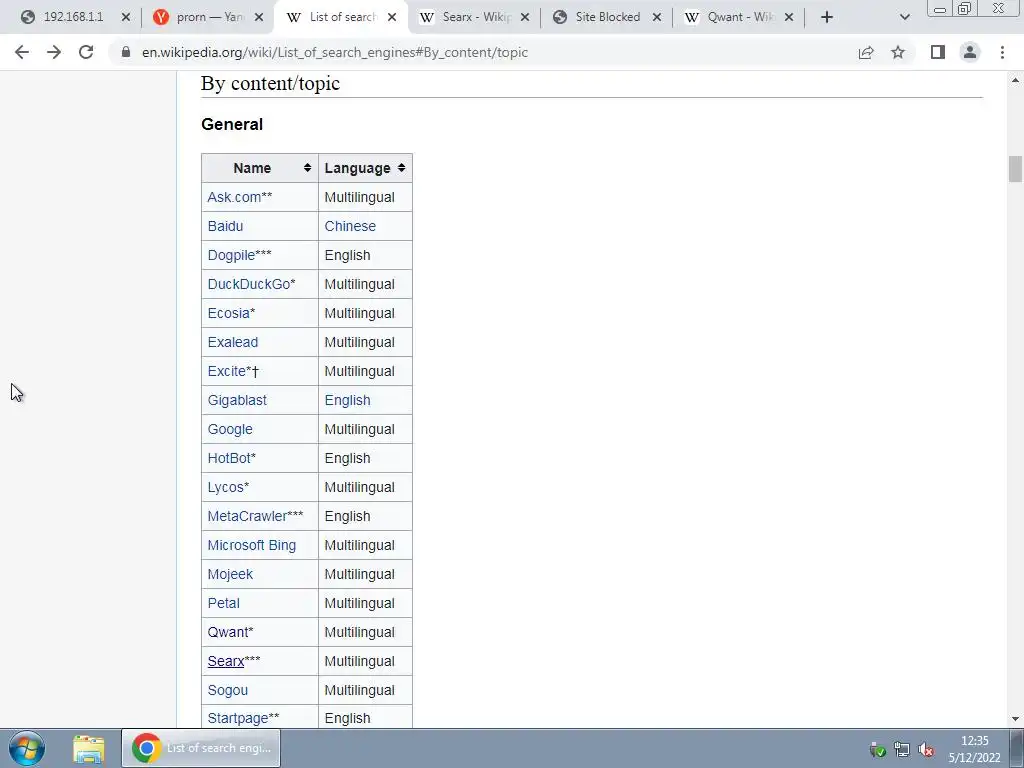Close the Searx Wikipedia tab
The image size is (1024, 768).
(525, 17)
